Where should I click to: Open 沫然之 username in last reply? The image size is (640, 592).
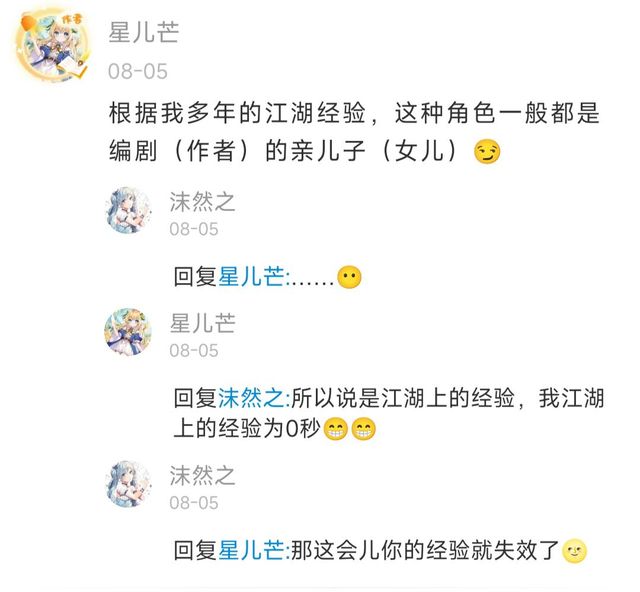202,475
